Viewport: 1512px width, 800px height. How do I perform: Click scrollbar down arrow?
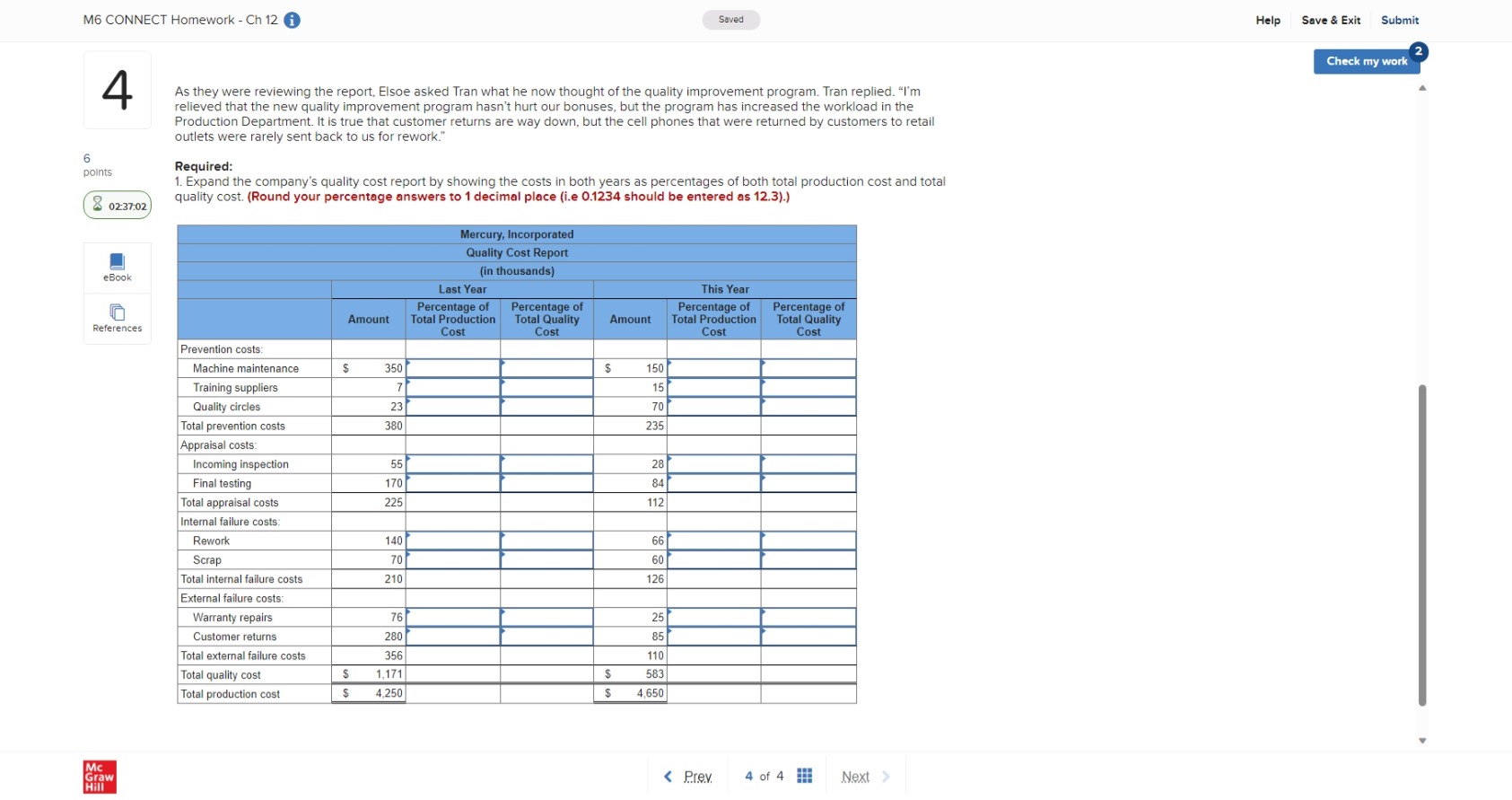click(x=1422, y=741)
